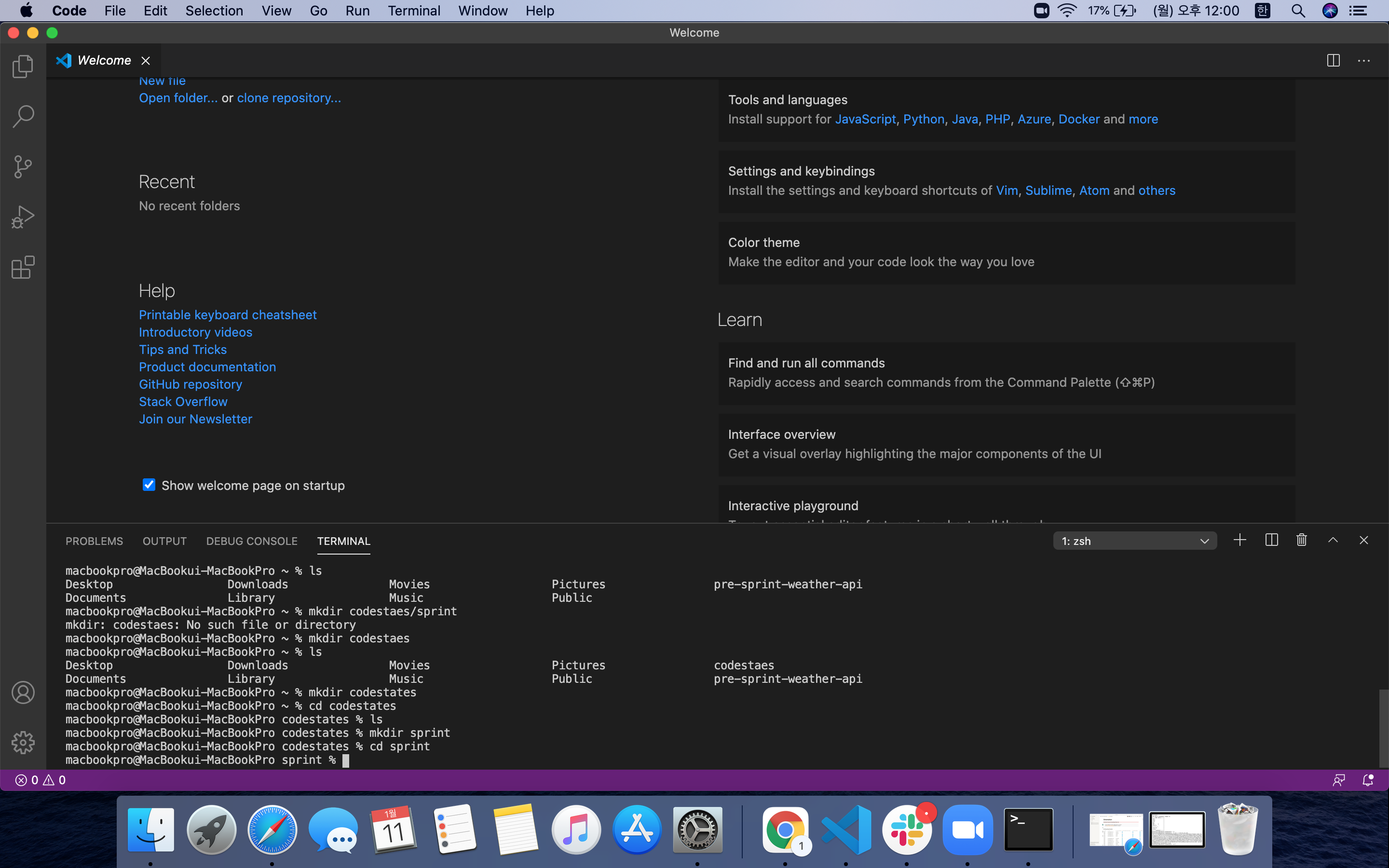Open the Search view in activity bar
The height and width of the screenshot is (868, 1389).
(x=23, y=117)
